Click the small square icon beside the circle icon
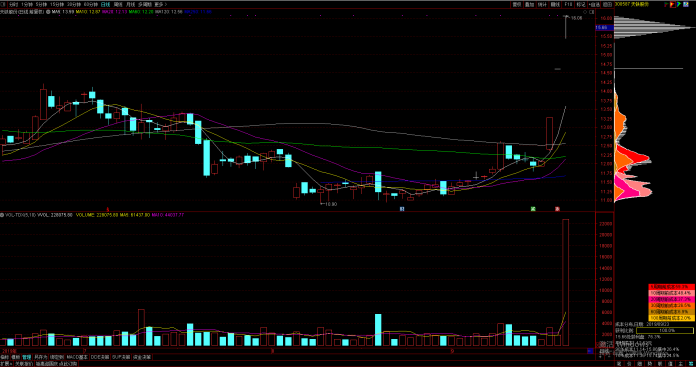 click(591, 12)
